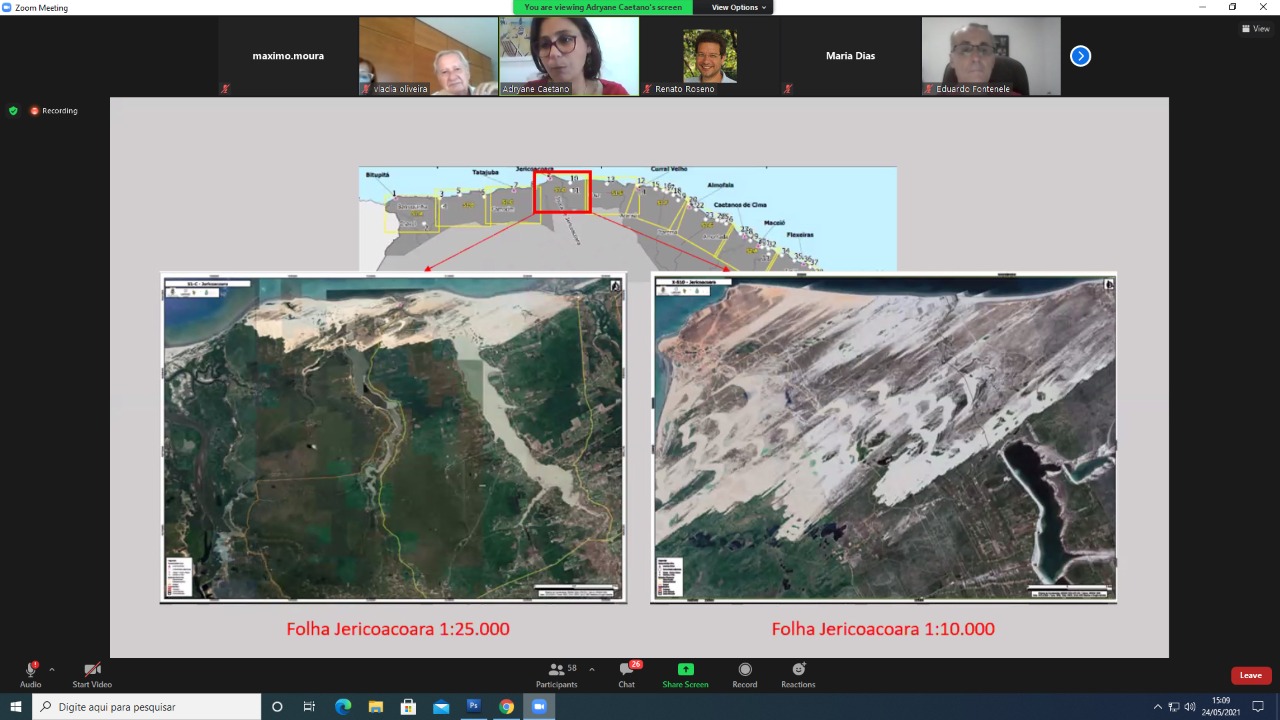Open Google Chrome from the taskbar
This screenshot has width=1280, height=720.
pyautogui.click(x=507, y=707)
